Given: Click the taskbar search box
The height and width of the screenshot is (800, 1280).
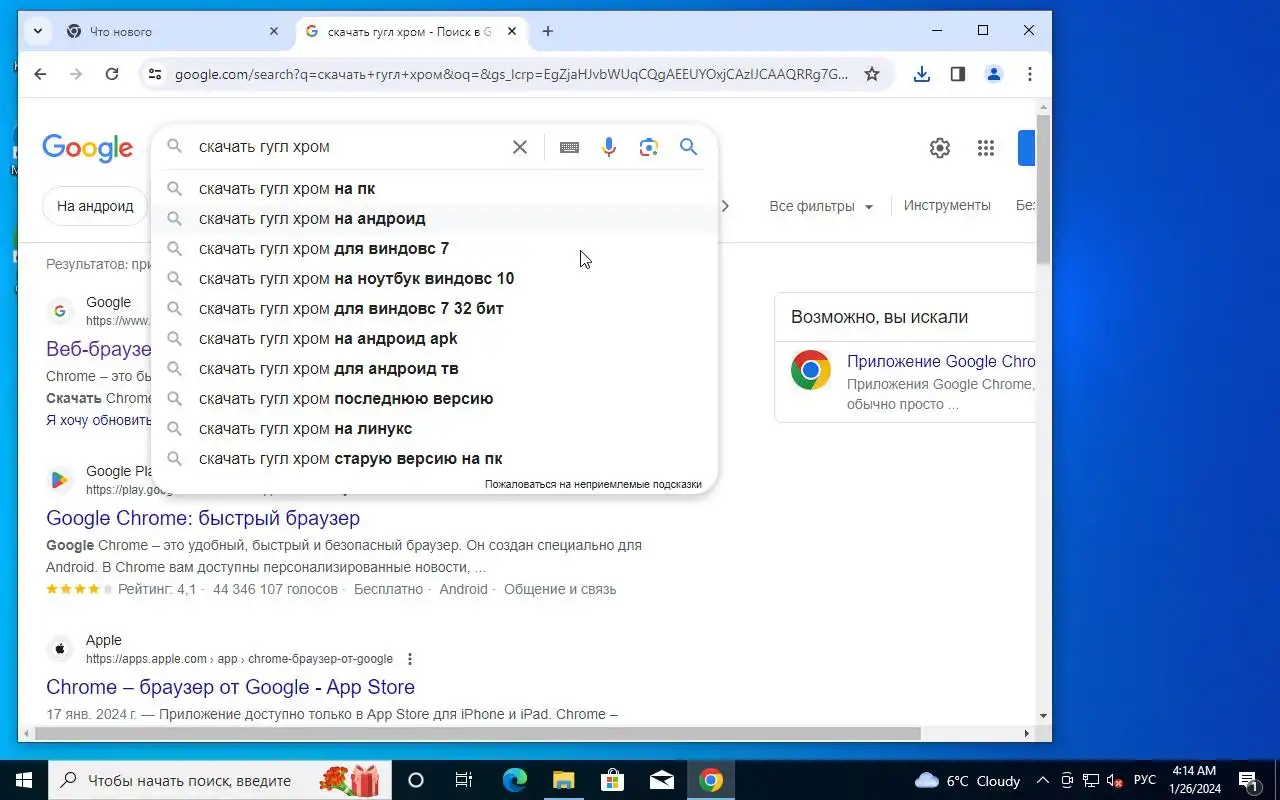Looking at the screenshot, I should point(219,780).
